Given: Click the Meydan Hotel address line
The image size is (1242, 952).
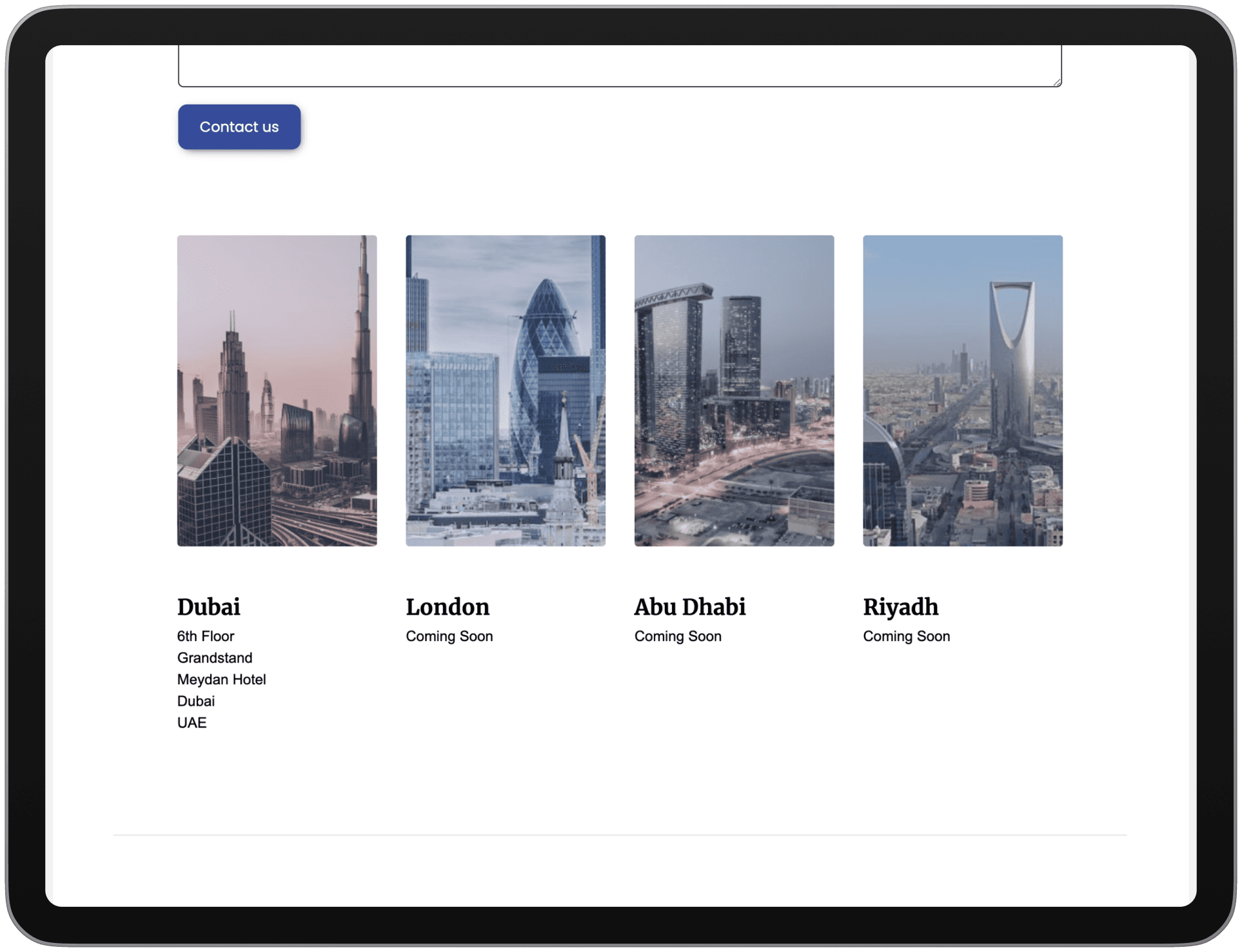Looking at the screenshot, I should coord(221,680).
